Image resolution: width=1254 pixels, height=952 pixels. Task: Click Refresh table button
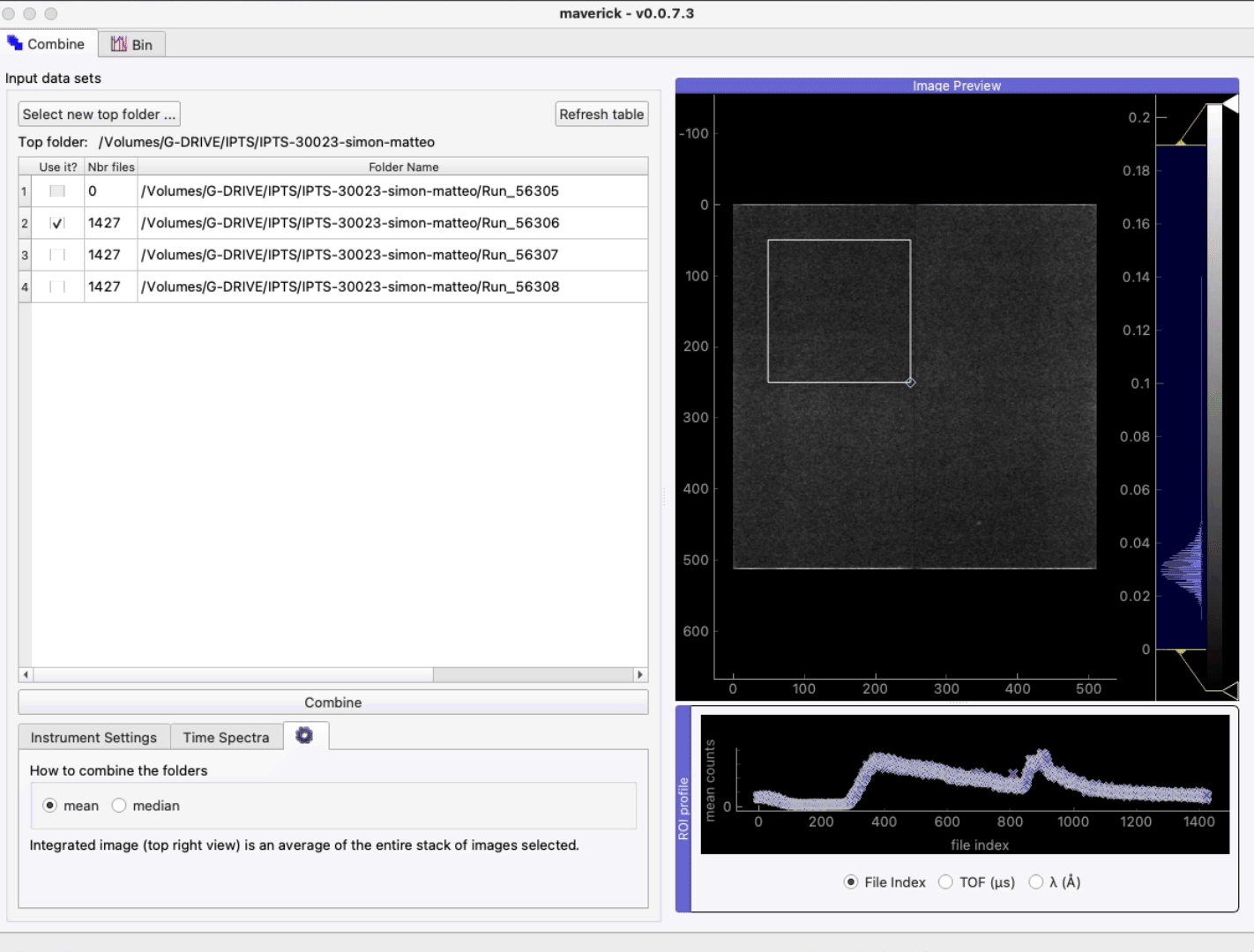[601, 115]
